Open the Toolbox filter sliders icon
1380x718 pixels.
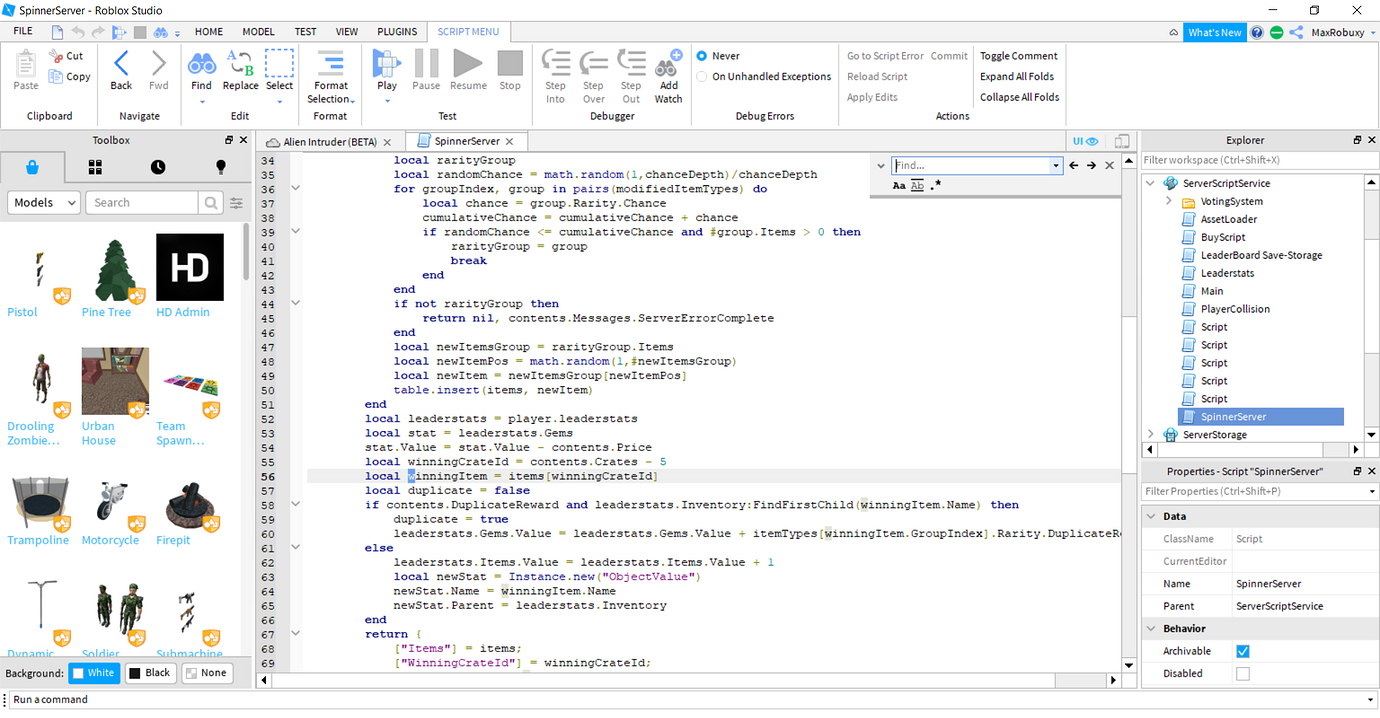point(236,203)
